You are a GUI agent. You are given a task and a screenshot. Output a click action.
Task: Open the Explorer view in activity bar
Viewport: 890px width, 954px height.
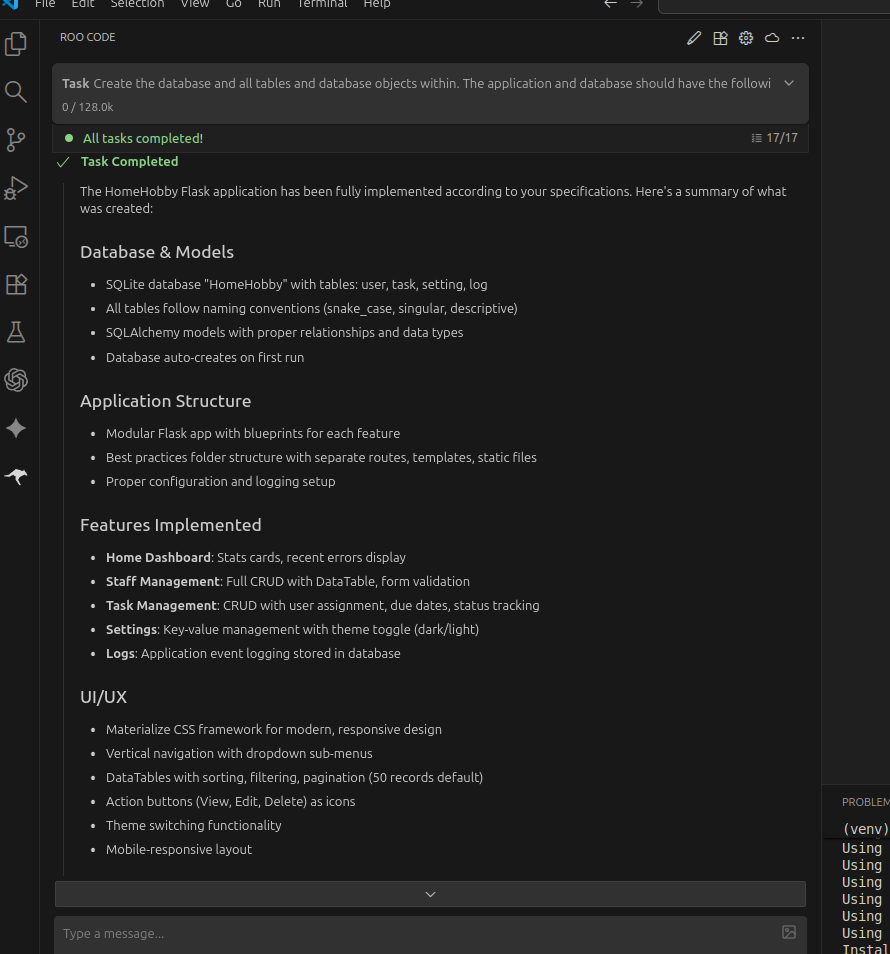[x=16, y=44]
